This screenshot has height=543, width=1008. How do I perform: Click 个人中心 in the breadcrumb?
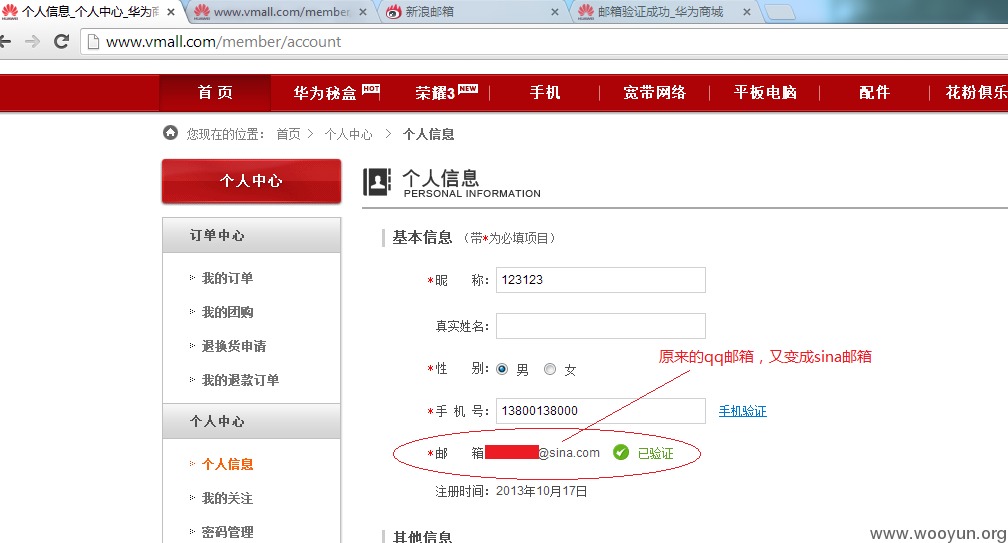[348, 134]
